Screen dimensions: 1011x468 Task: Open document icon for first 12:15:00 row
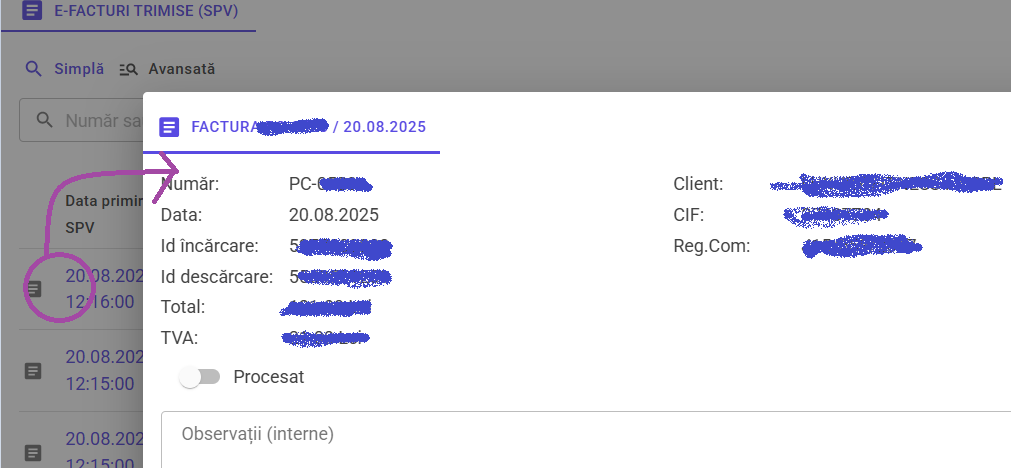tap(34, 371)
